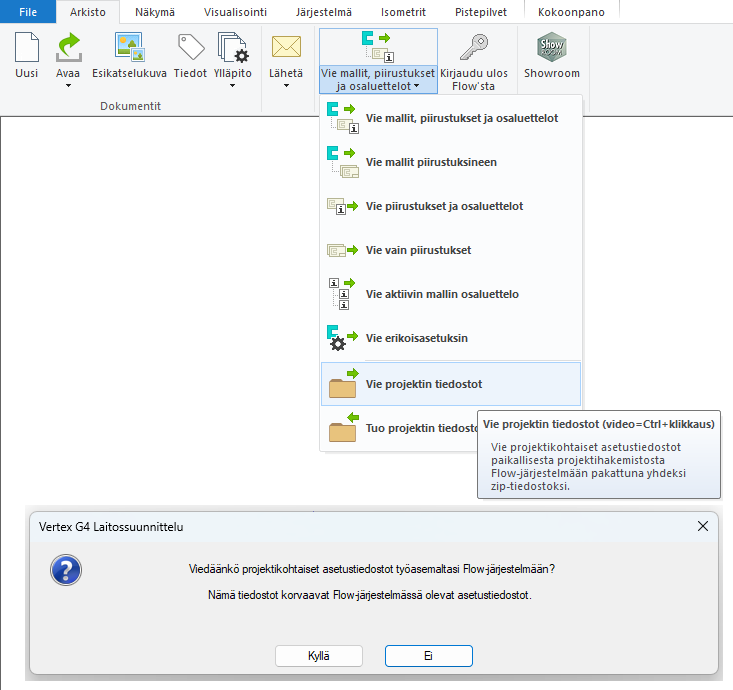Click the Lähetä envelope icon
The width and height of the screenshot is (733, 690).
(x=286, y=47)
